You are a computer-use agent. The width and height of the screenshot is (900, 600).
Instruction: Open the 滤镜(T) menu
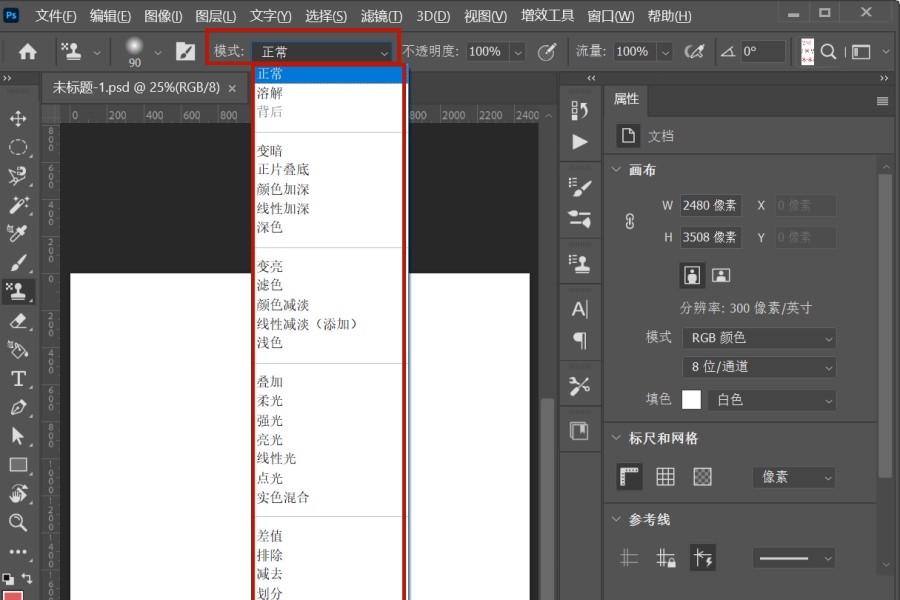tap(382, 16)
